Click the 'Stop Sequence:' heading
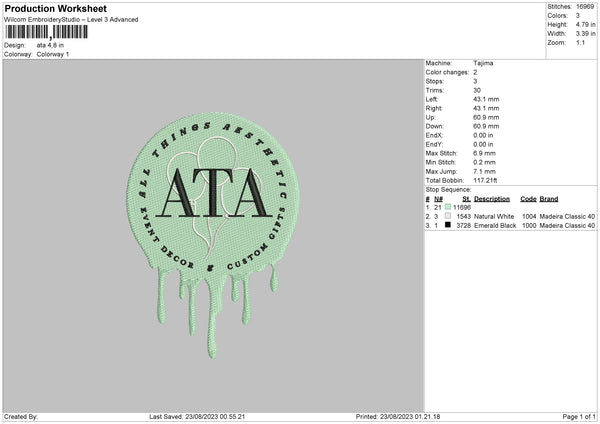This screenshot has width=600, height=424. [x=448, y=190]
